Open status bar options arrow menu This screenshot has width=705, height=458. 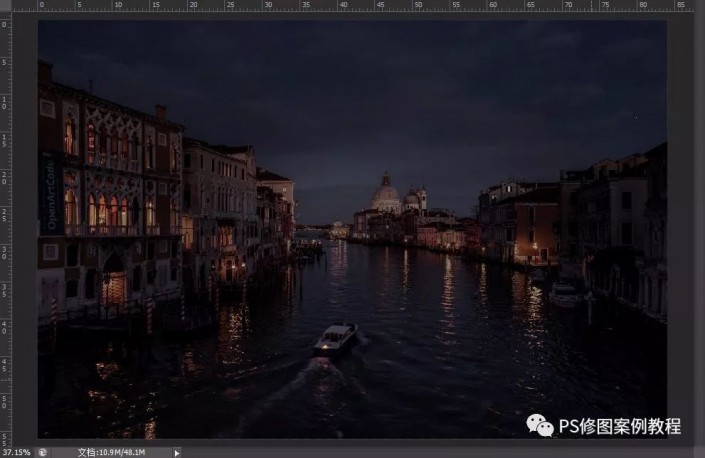coord(177,453)
